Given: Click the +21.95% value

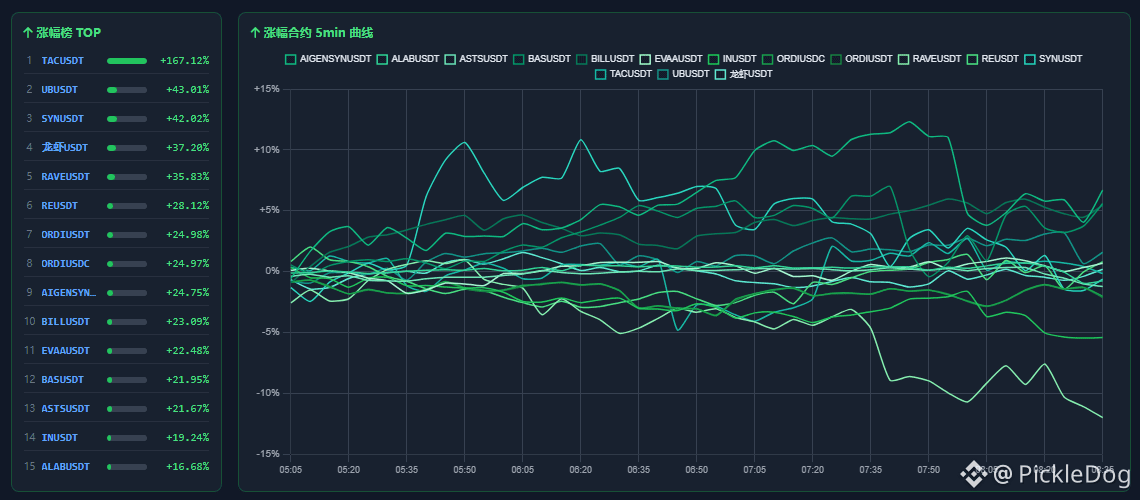Looking at the screenshot, I should click(188, 379).
